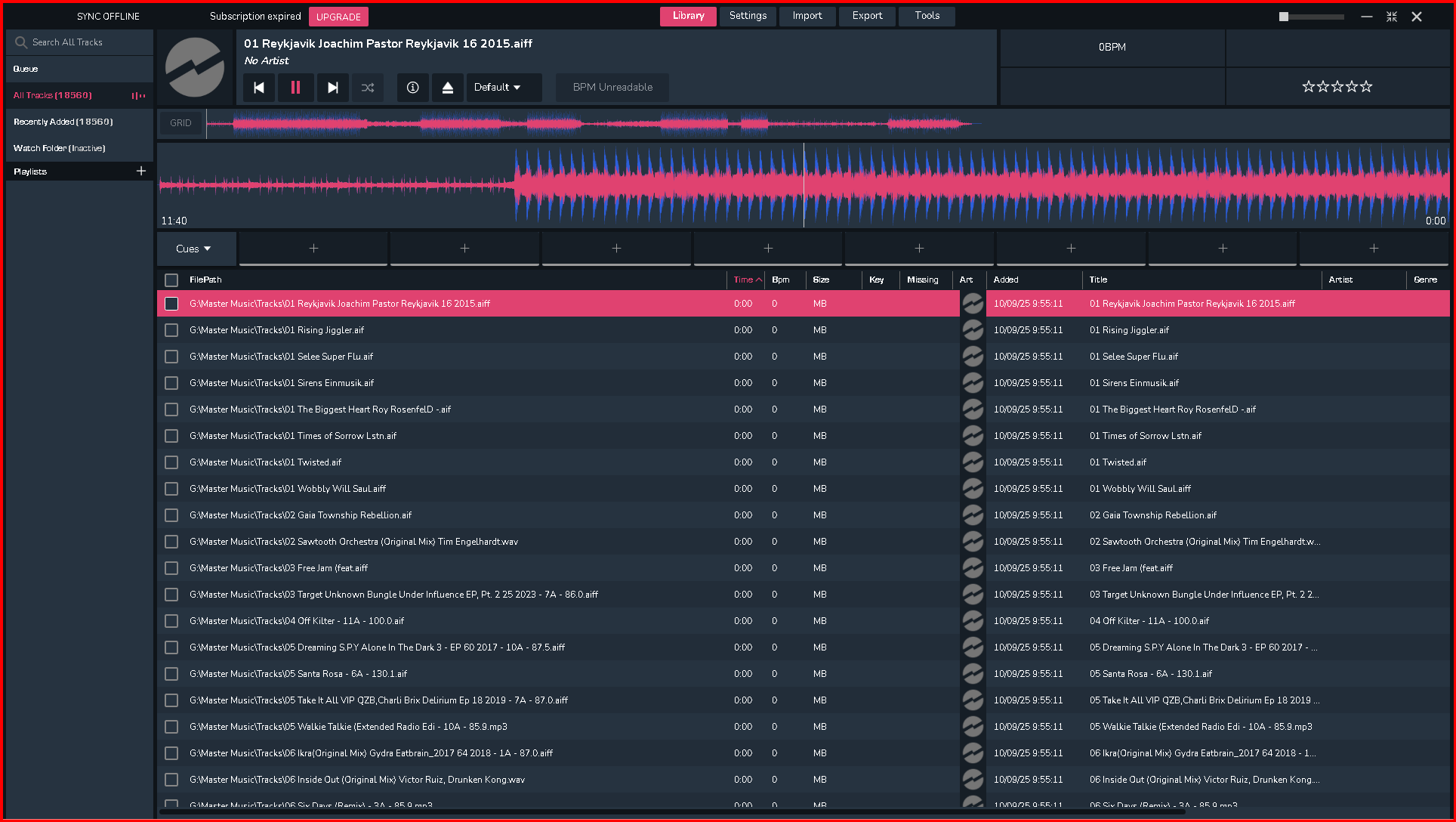
Task: Tick the select-all checkbox in the header
Action: click(171, 280)
